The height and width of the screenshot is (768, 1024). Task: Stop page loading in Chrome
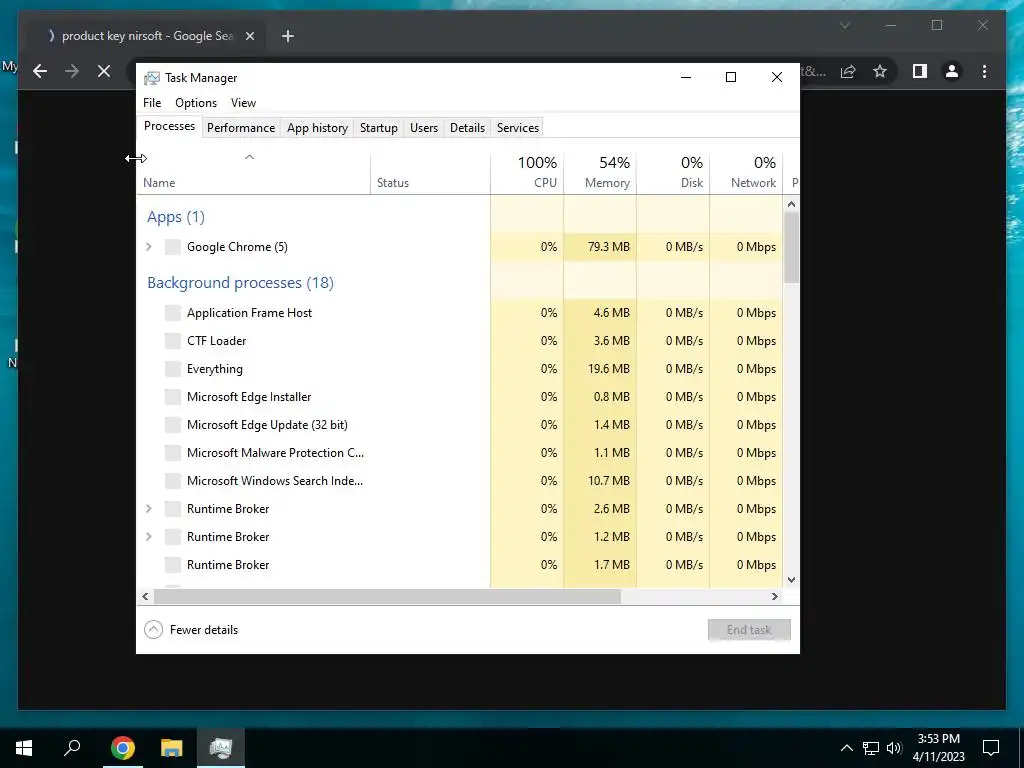click(x=104, y=71)
